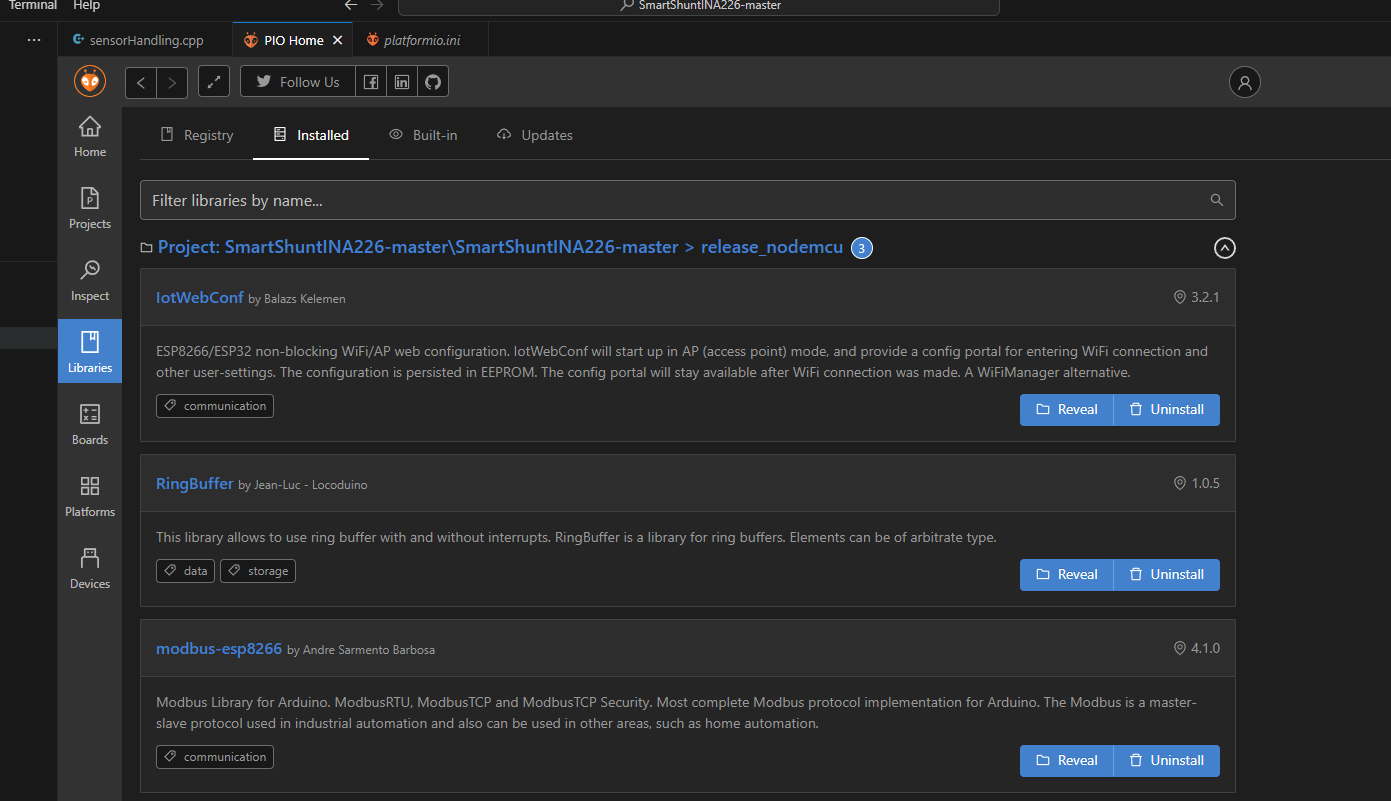Viewport: 1391px width, 801px height.
Task: Reveal the IotWebConf library folder
Action: click(1066, 409)
